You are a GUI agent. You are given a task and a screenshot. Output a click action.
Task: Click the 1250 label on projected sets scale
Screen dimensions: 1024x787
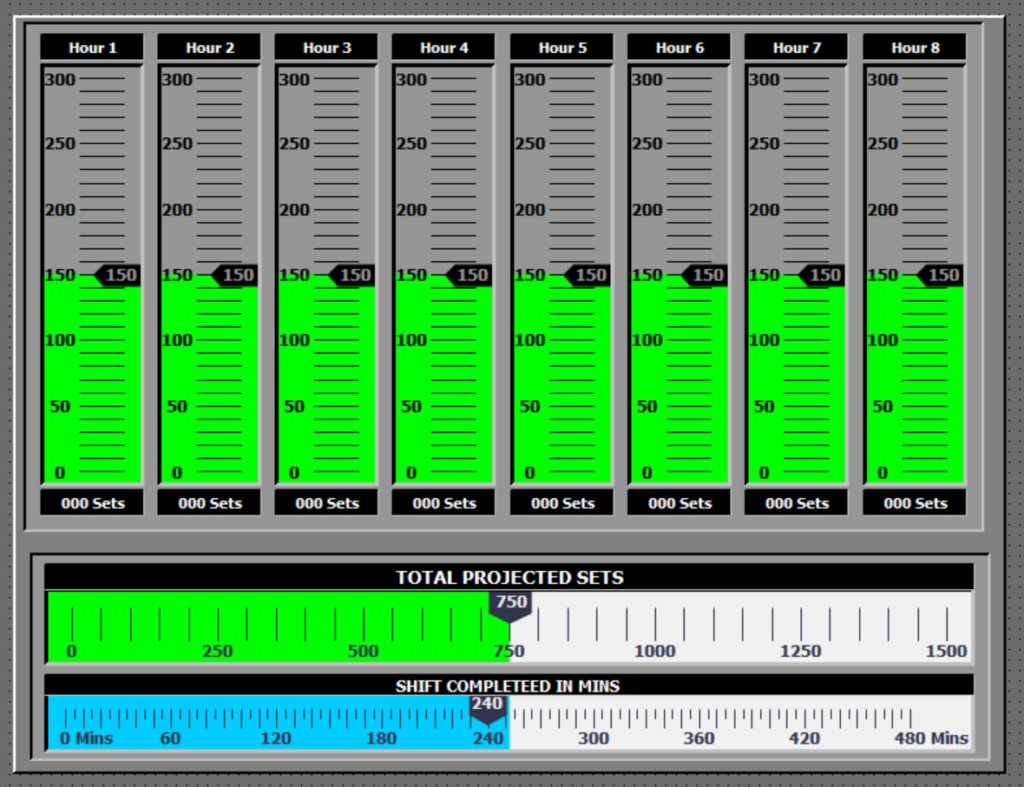pyautogui.click(x=801, y=650)
